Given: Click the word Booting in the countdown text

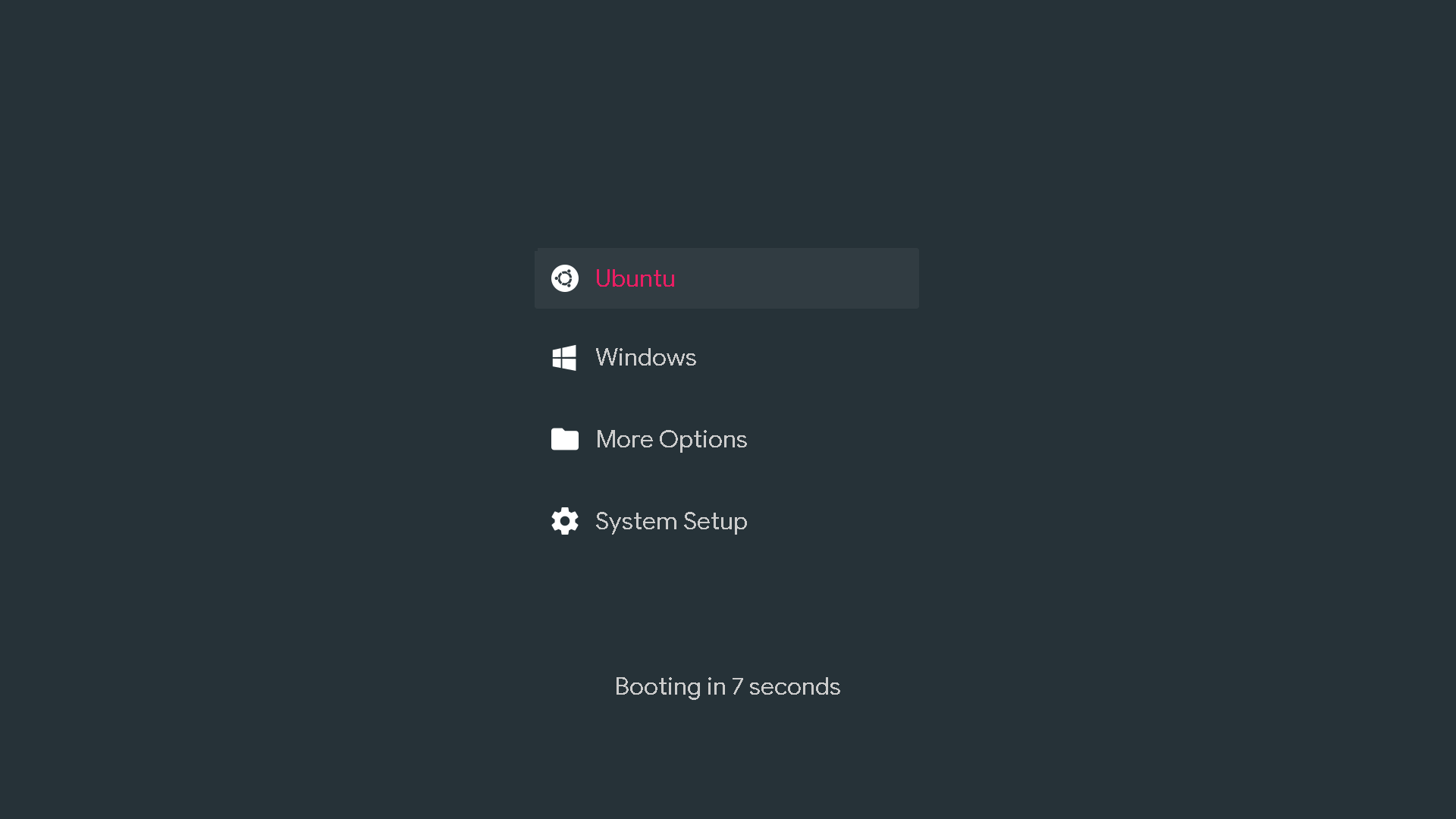Looking at the screenshot, I should point(657,686).
